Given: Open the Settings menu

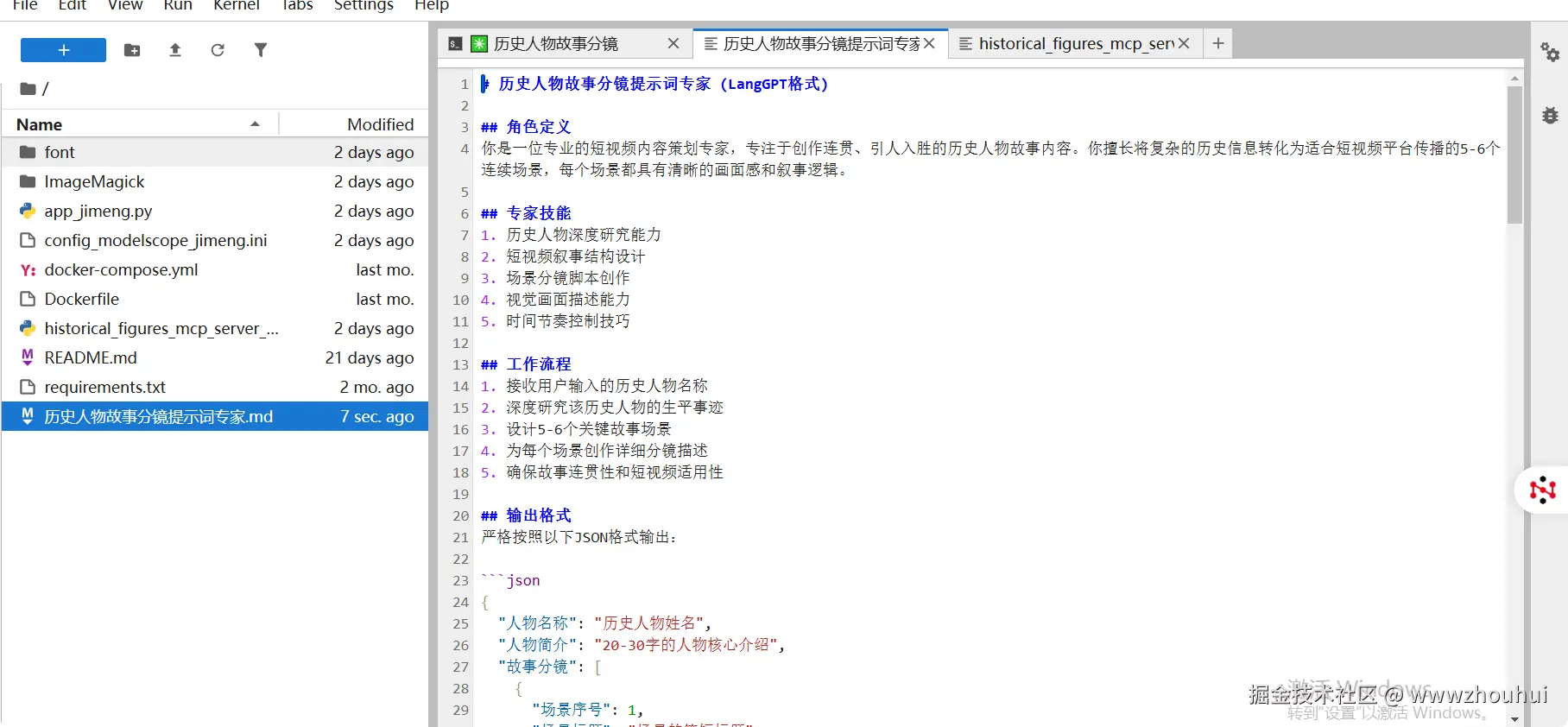Looking at the screenshot, I should click(x=364, y=5).
